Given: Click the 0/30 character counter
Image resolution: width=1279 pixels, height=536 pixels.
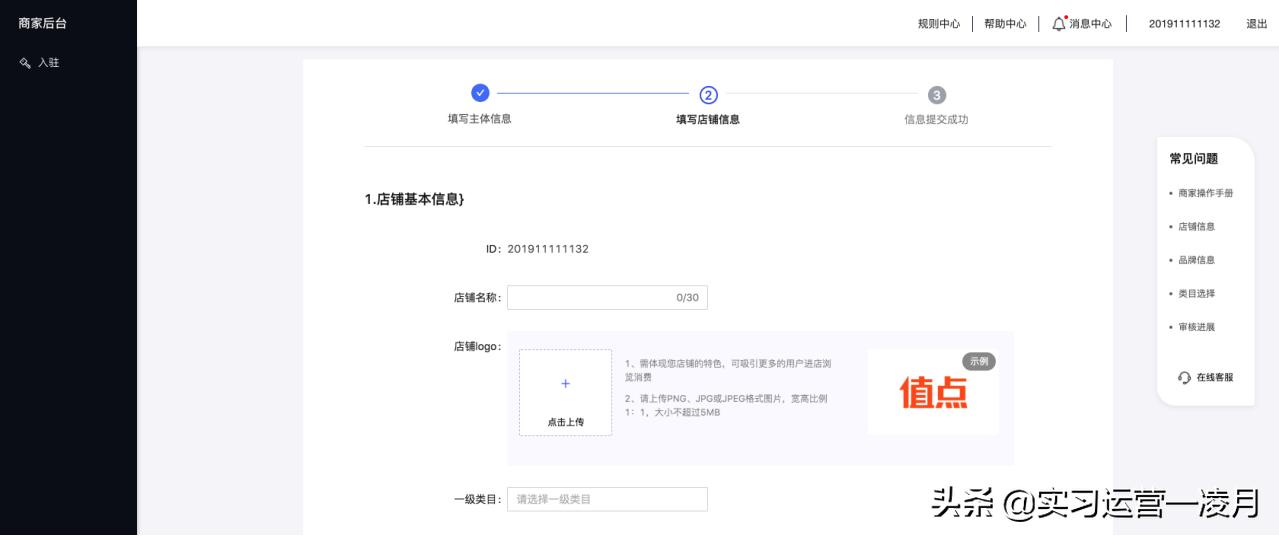Looking at the screenshot, I should pos(688,298).
